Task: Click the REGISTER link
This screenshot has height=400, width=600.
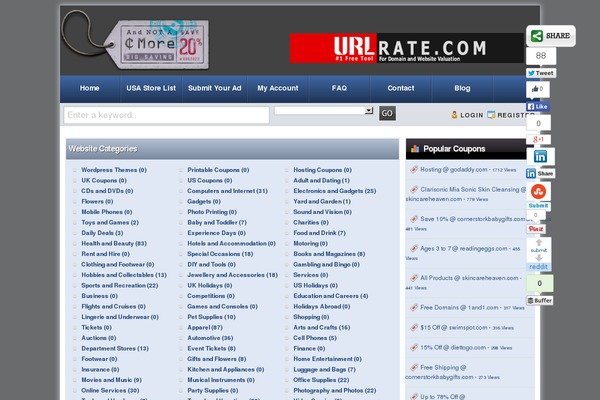Action: (x=516, y=115)
